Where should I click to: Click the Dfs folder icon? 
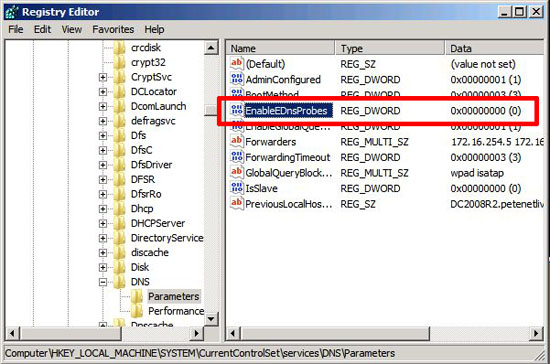point(119,135)
